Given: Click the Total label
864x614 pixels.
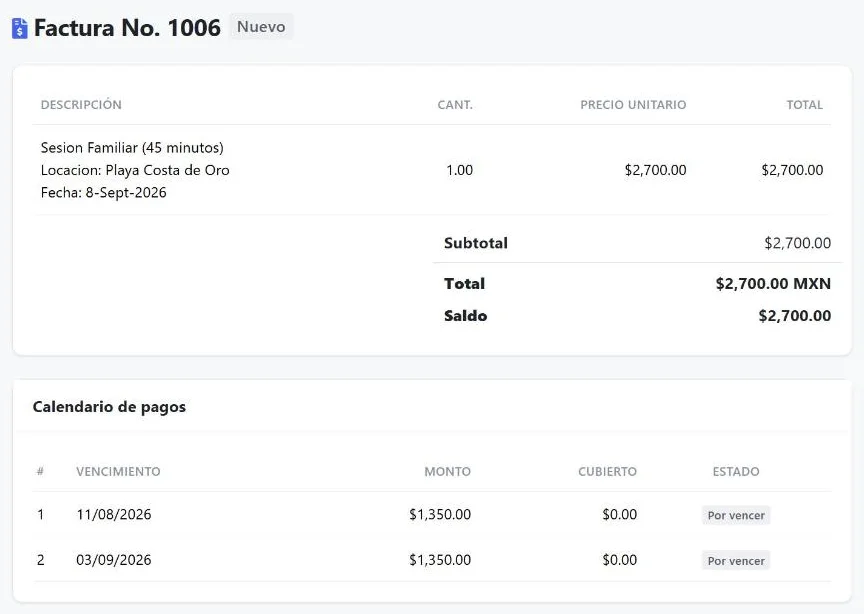Looking at the screenshot, I should tap(465, 283).
